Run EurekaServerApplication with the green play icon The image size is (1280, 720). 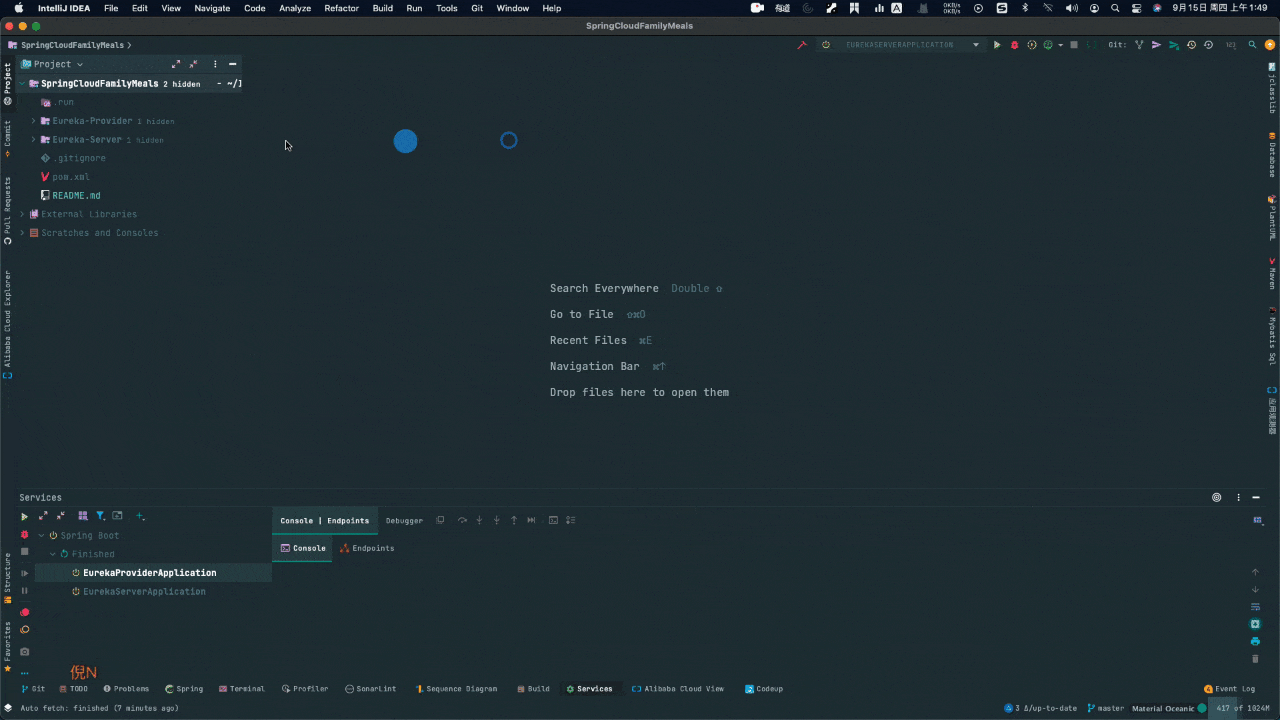tap(997, 45)
